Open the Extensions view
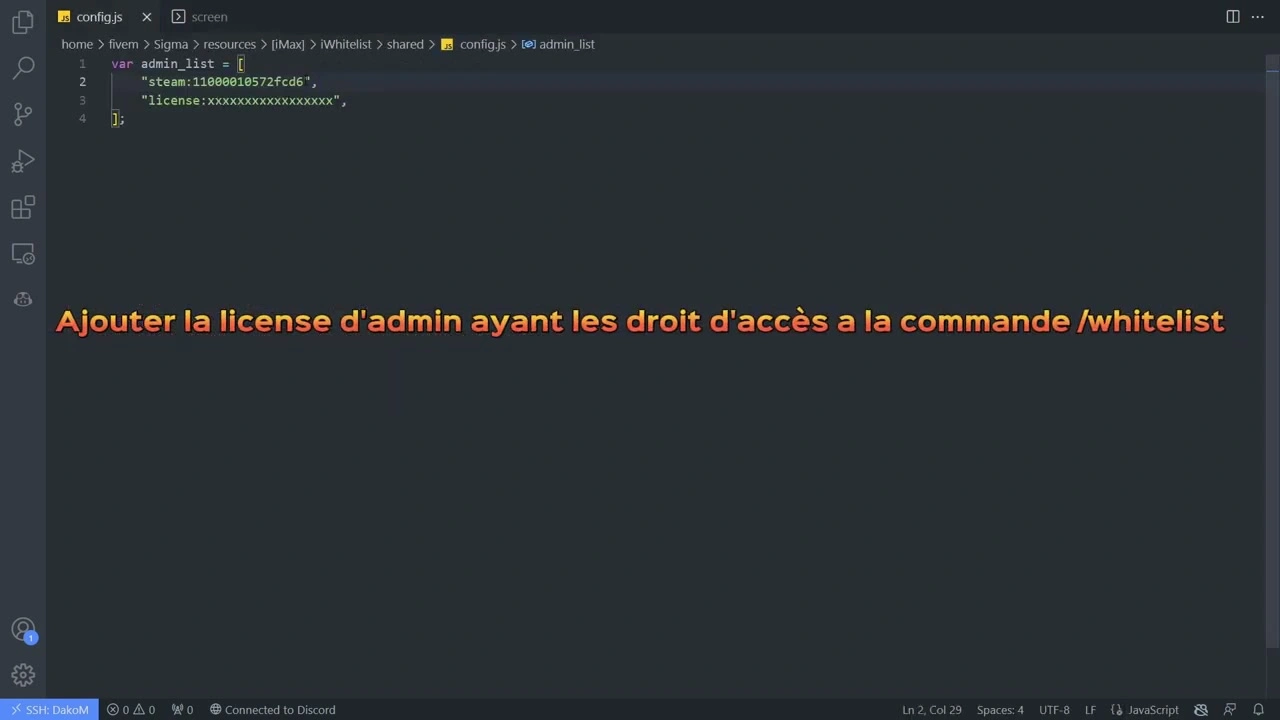 tap(22, 207)
